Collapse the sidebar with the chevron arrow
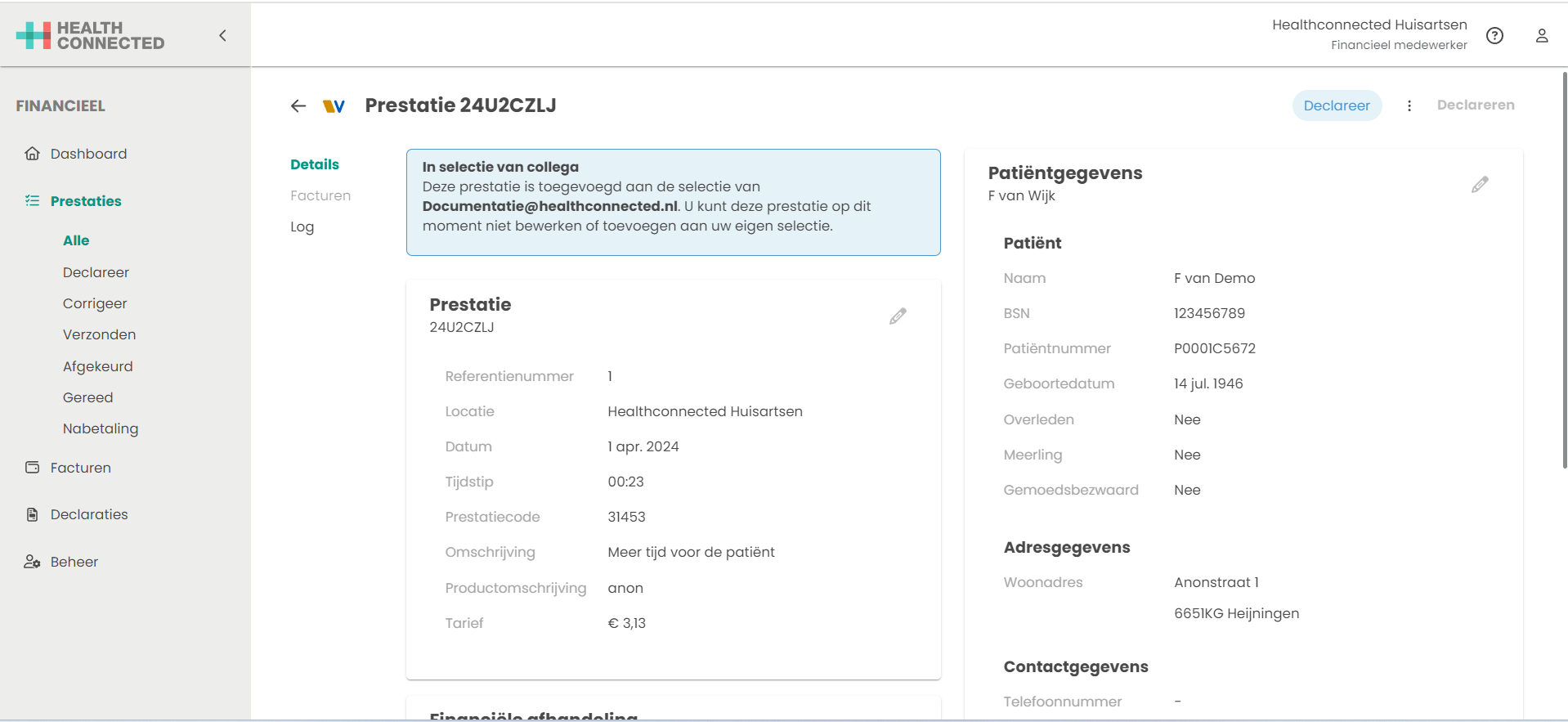The width and height of the screenshot is (1568, 722). tap(222, 35)
